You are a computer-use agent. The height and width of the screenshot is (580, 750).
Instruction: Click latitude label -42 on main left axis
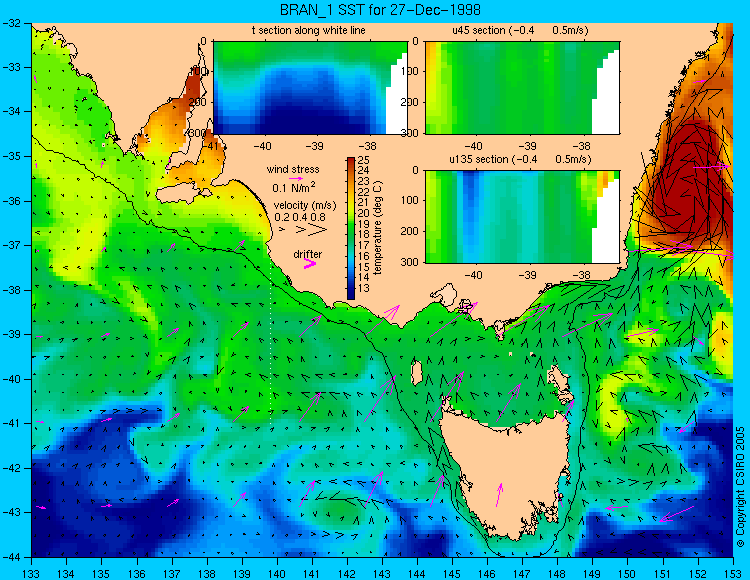pos(11,468)
